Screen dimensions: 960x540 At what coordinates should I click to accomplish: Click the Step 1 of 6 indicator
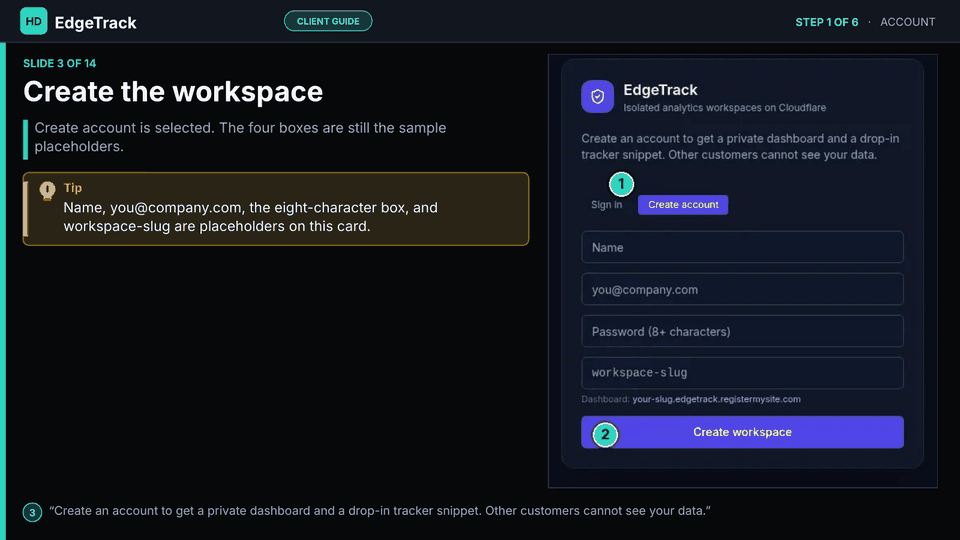tap(827, 22)
